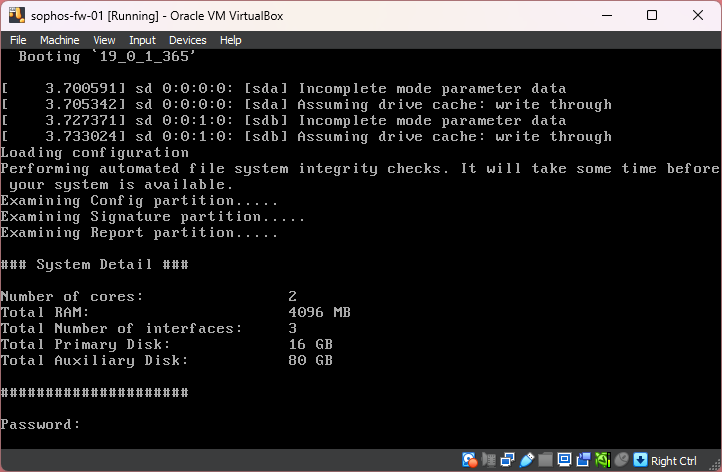This screenshot has height=472, width=722.
Task: Open the Input menu
Action: pyautogui.click(x=142, y=41)
